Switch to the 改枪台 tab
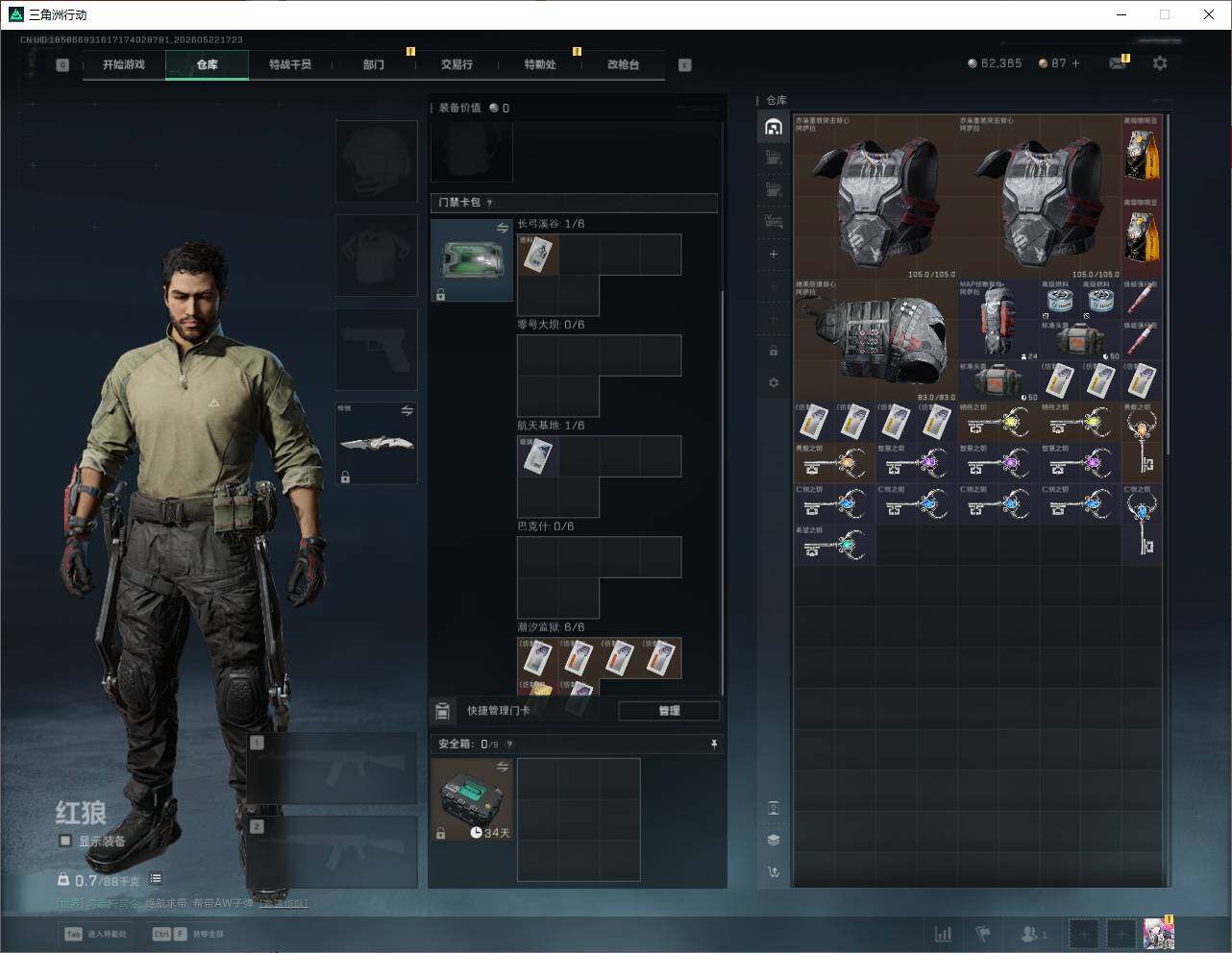1232x953 pixels. 623,64
